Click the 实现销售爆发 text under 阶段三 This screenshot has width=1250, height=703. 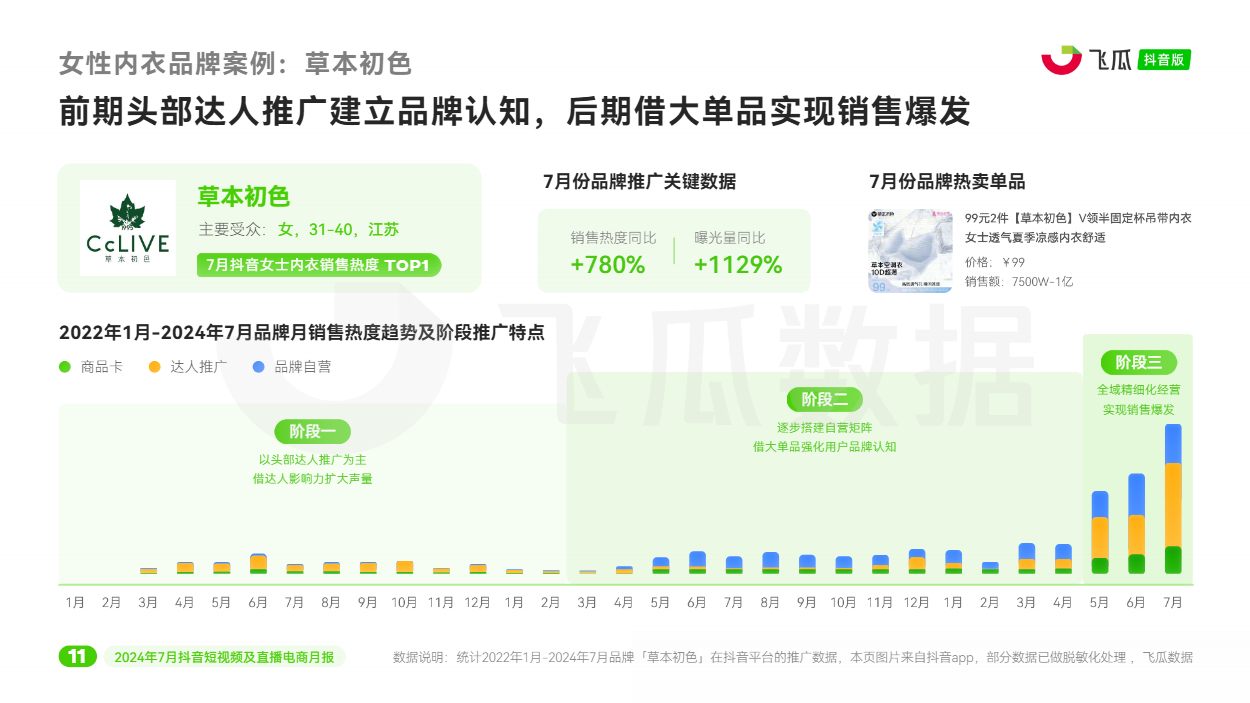[x=1138, y=410]
